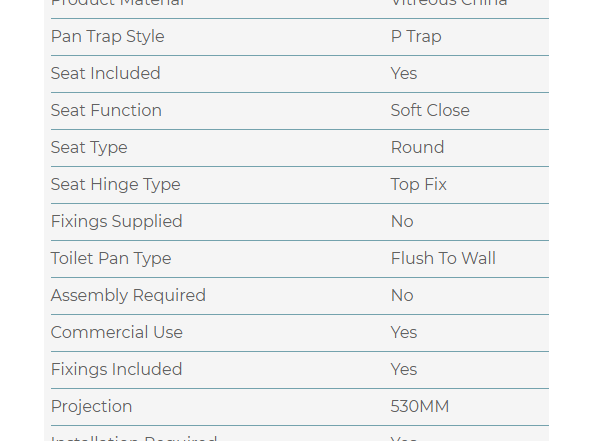
Task: Select "No" value beside Fixings Supplied
Action: 402,222
